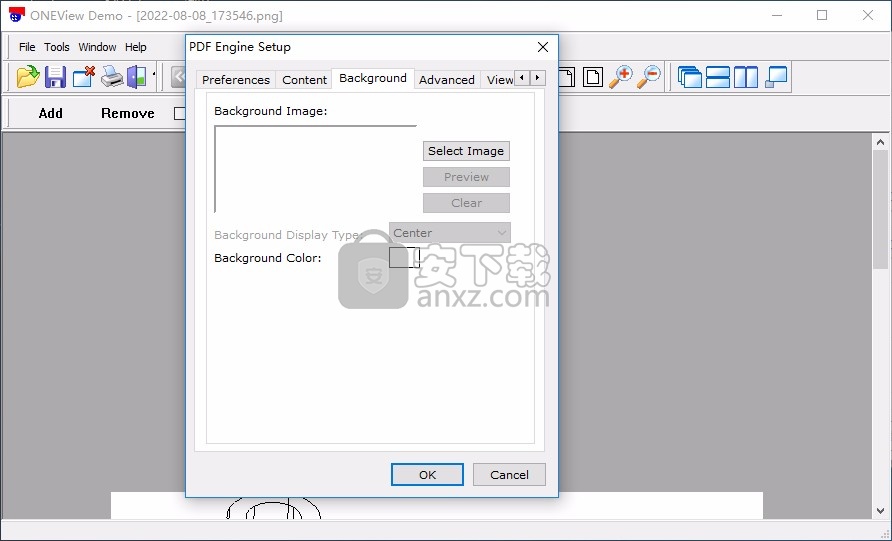
Task: Close the document using the red-X window icon
Action: point(84,77)
